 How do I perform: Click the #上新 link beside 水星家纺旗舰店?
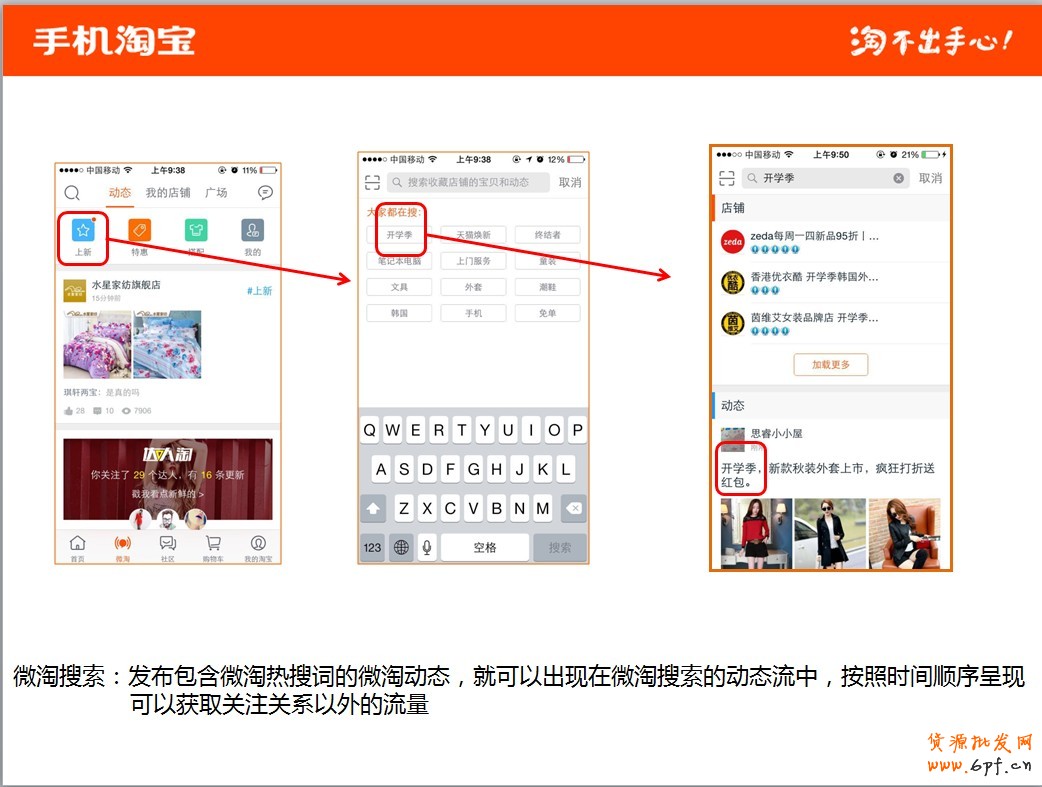point(259,291)
